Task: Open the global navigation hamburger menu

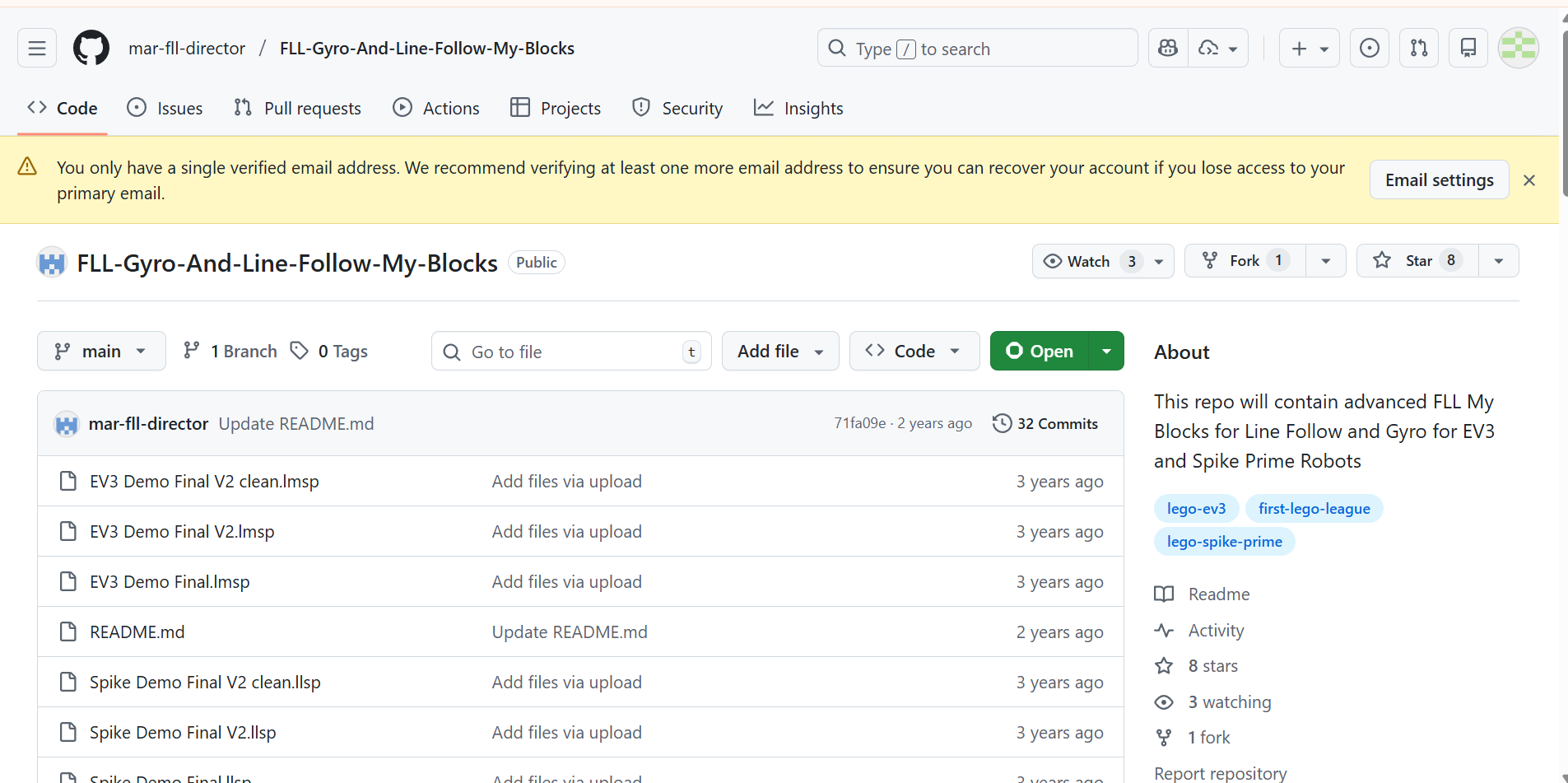Action: click(36, 48)
